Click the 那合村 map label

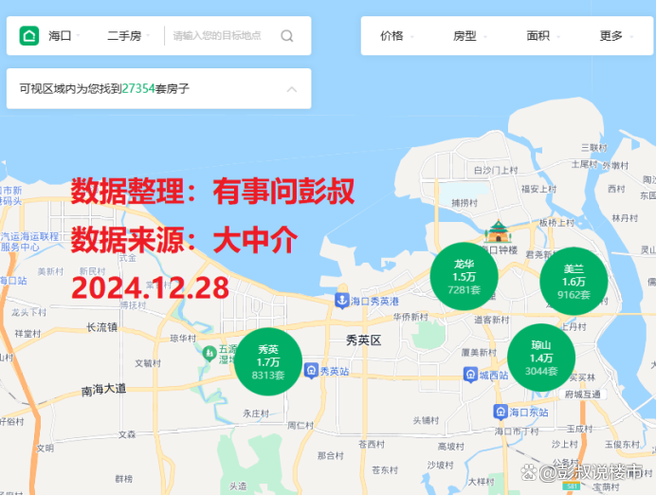tap(331, 455)
